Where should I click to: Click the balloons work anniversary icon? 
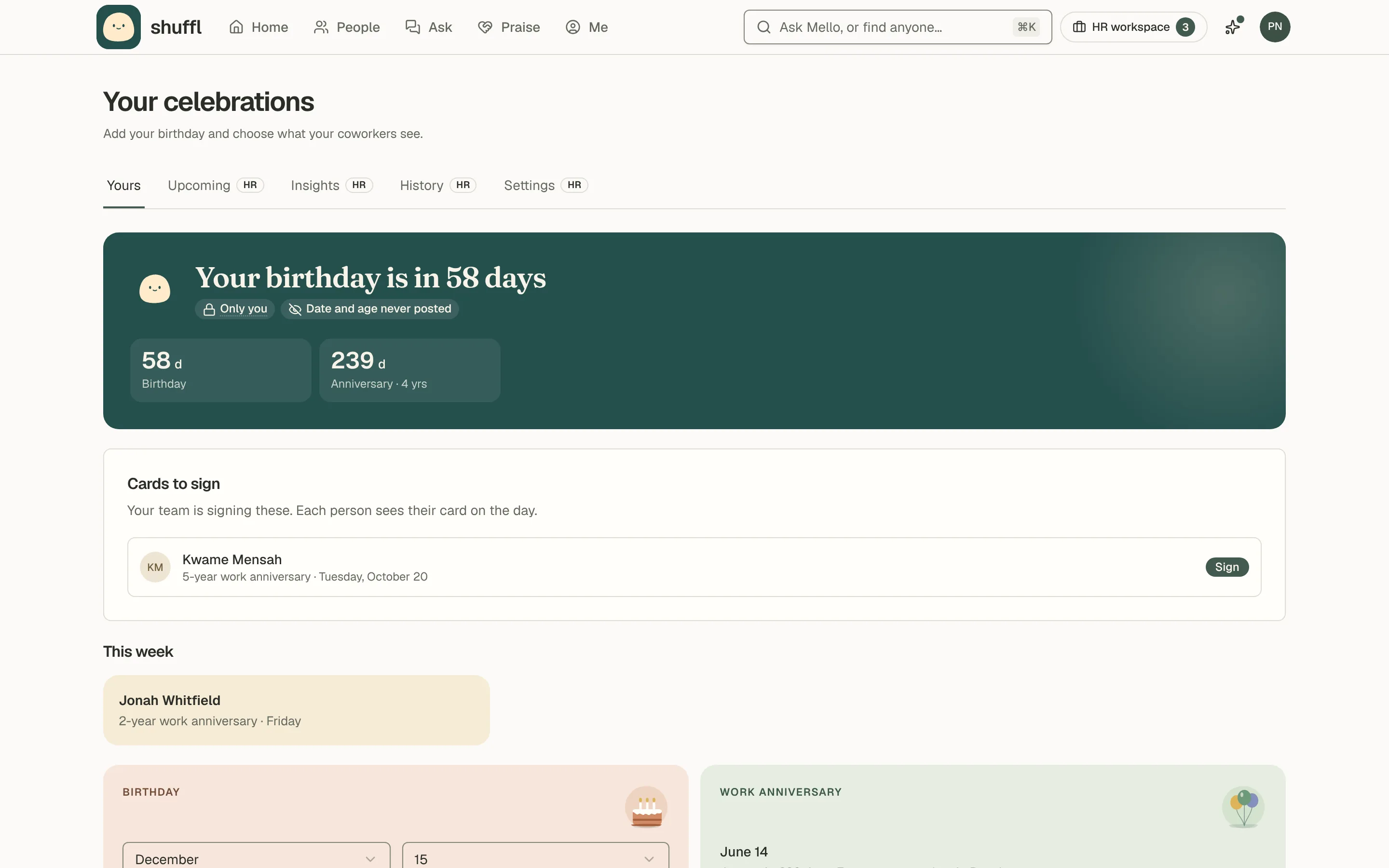coord(1243,808)
